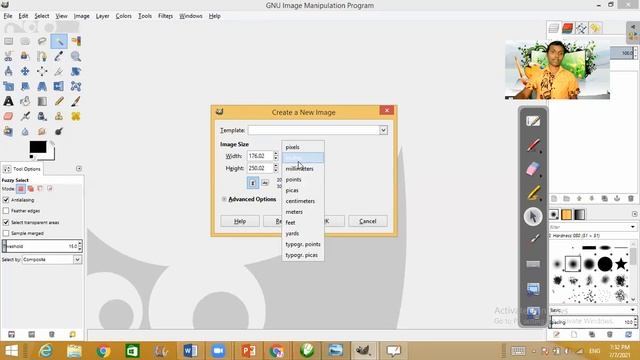
Task: Pick the red pen in the floating annotation bar
Action: (x=533, y=145)
